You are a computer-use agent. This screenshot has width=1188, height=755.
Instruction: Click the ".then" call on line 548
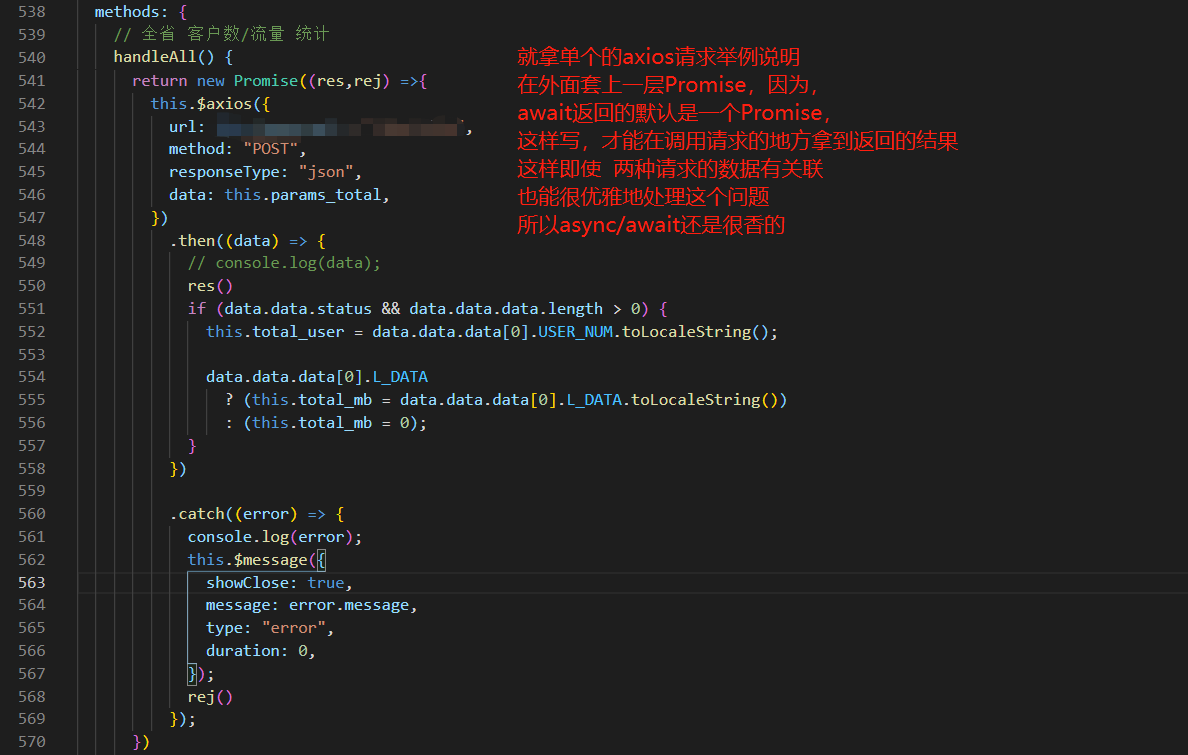pyautogui.click(x=193, y=241)
